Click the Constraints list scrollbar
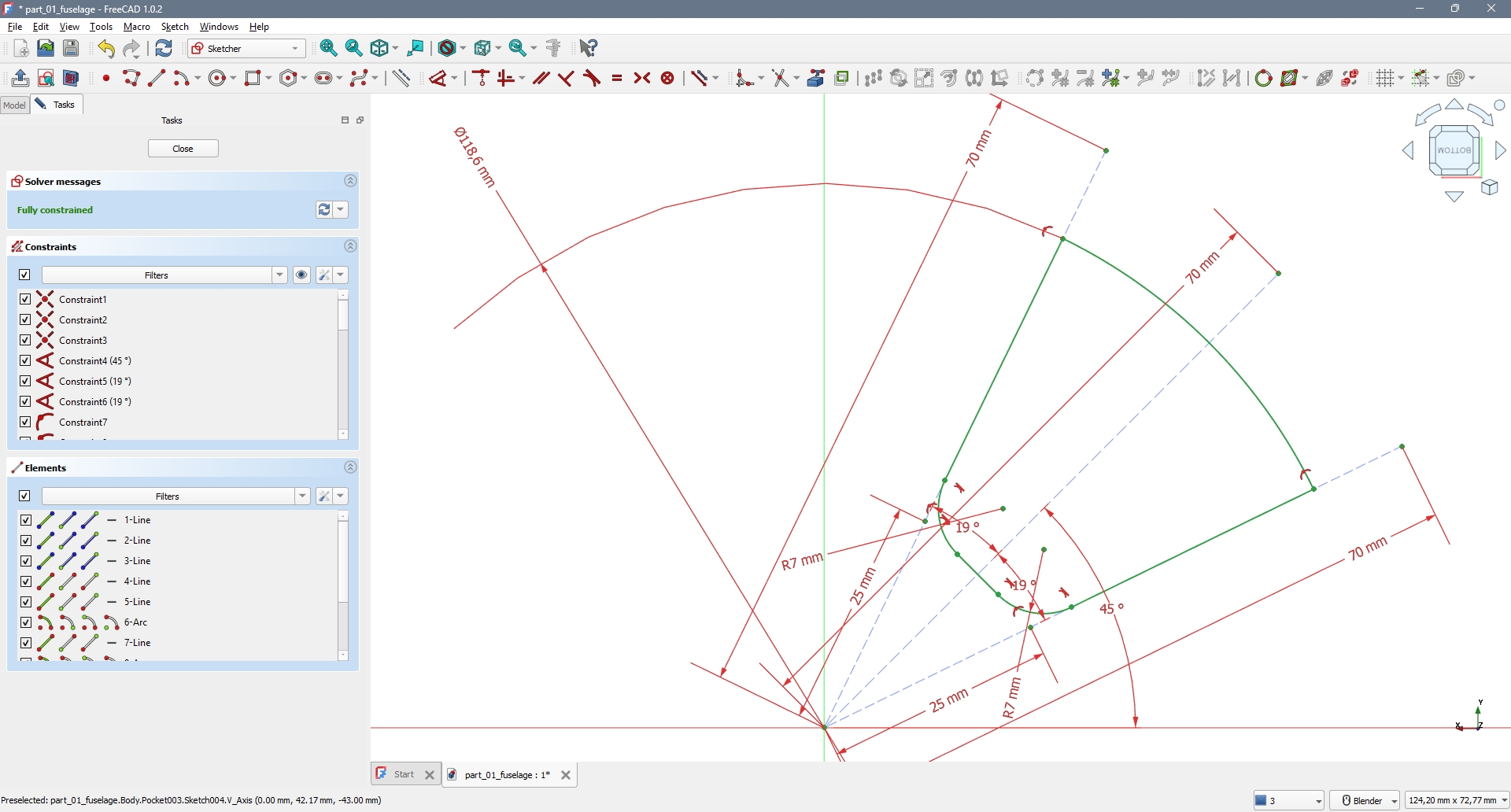 [x=343, y=315]
